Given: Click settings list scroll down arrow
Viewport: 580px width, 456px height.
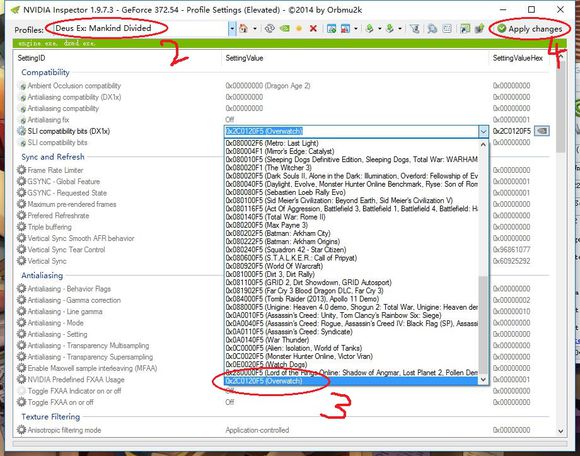Looking at the screenshot, I should tap(561, 431).
